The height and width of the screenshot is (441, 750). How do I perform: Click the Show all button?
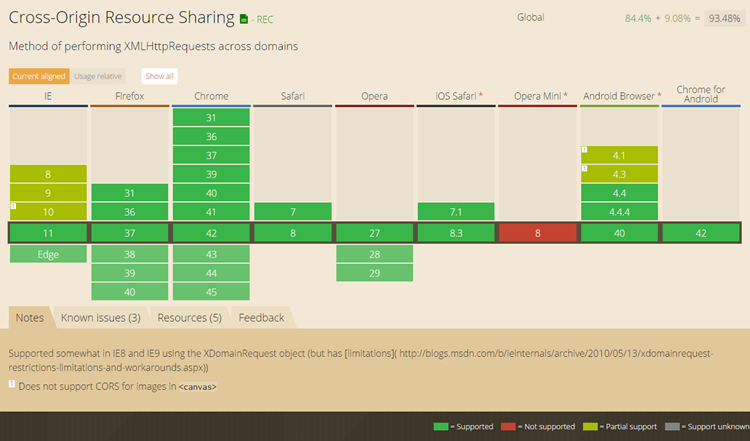[x=159, y=76]
